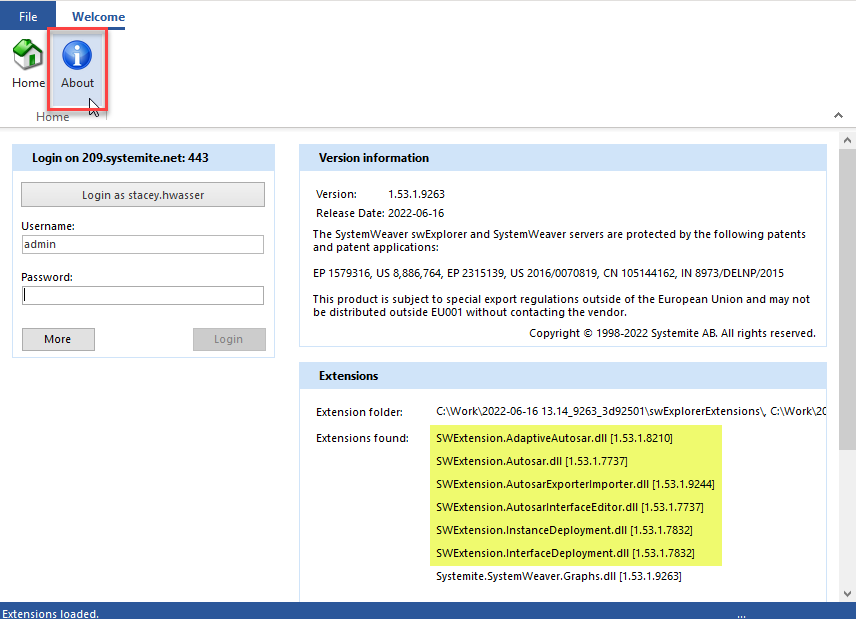Collapse the ribbon with the chevron
856x619 pixels.
pyautogui.click(x=838, y=115)
